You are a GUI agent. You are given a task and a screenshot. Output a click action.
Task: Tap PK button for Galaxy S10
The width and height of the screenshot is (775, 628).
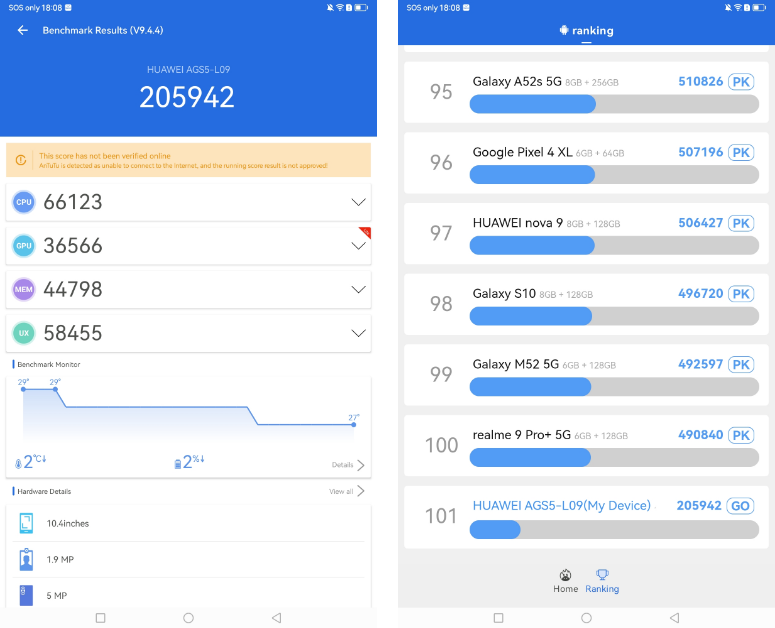point(741,293)
